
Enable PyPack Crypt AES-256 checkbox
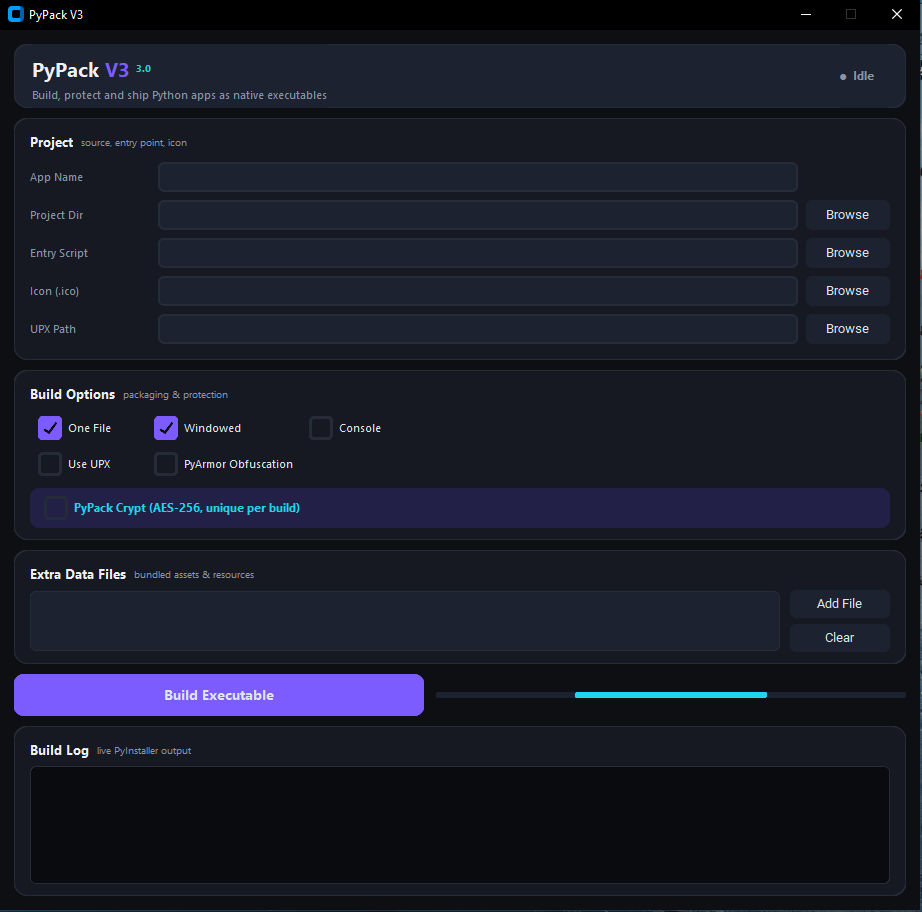tap(56, 508)
